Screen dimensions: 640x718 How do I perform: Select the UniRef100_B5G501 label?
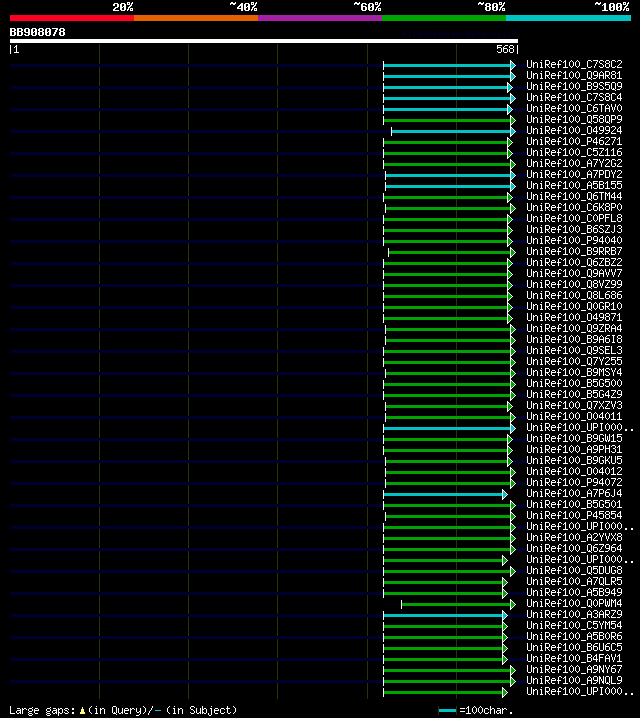[x=574, y=504]
